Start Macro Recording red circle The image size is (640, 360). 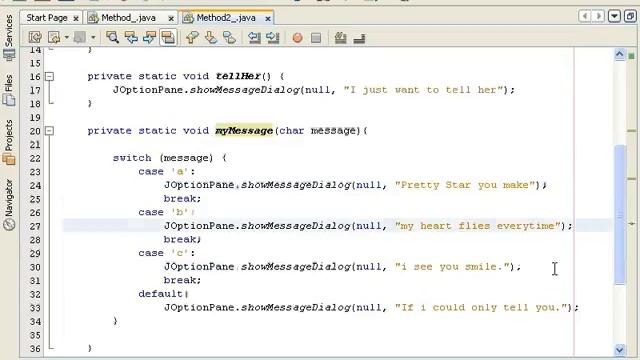298,38
